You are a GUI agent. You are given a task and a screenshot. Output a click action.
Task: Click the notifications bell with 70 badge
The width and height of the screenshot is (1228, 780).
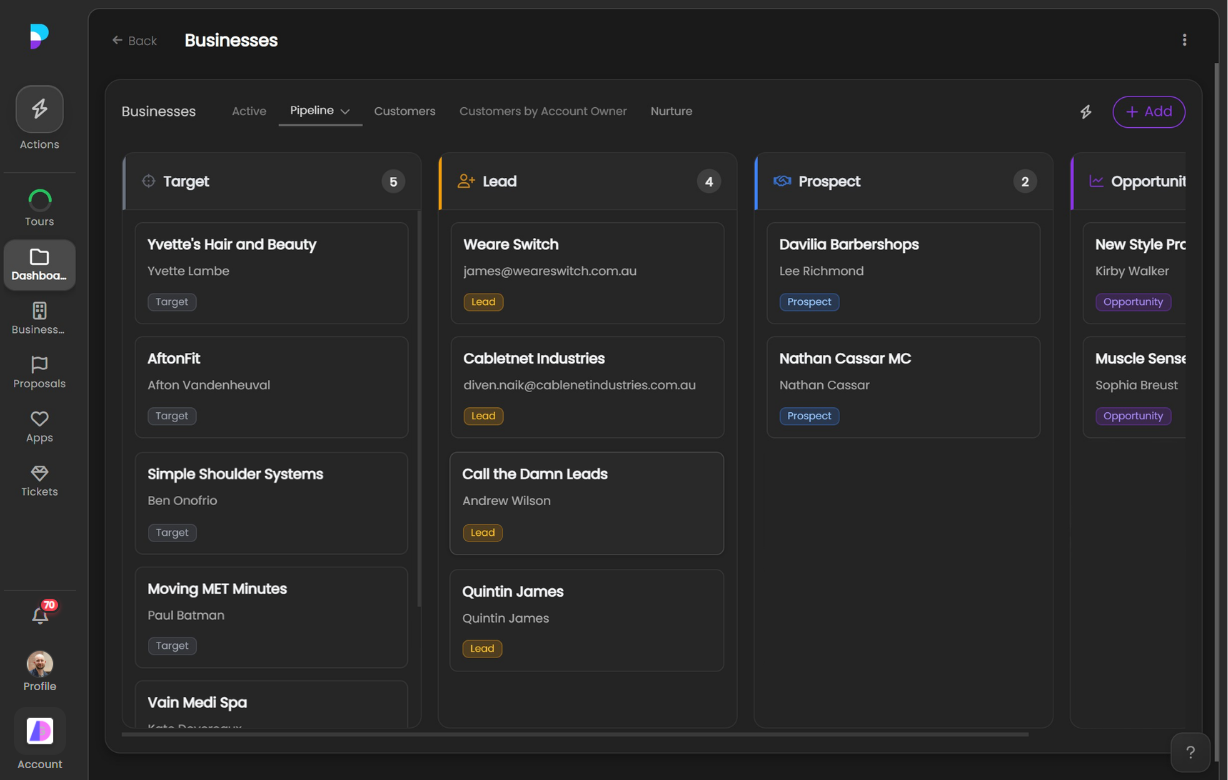click(39, 615)
